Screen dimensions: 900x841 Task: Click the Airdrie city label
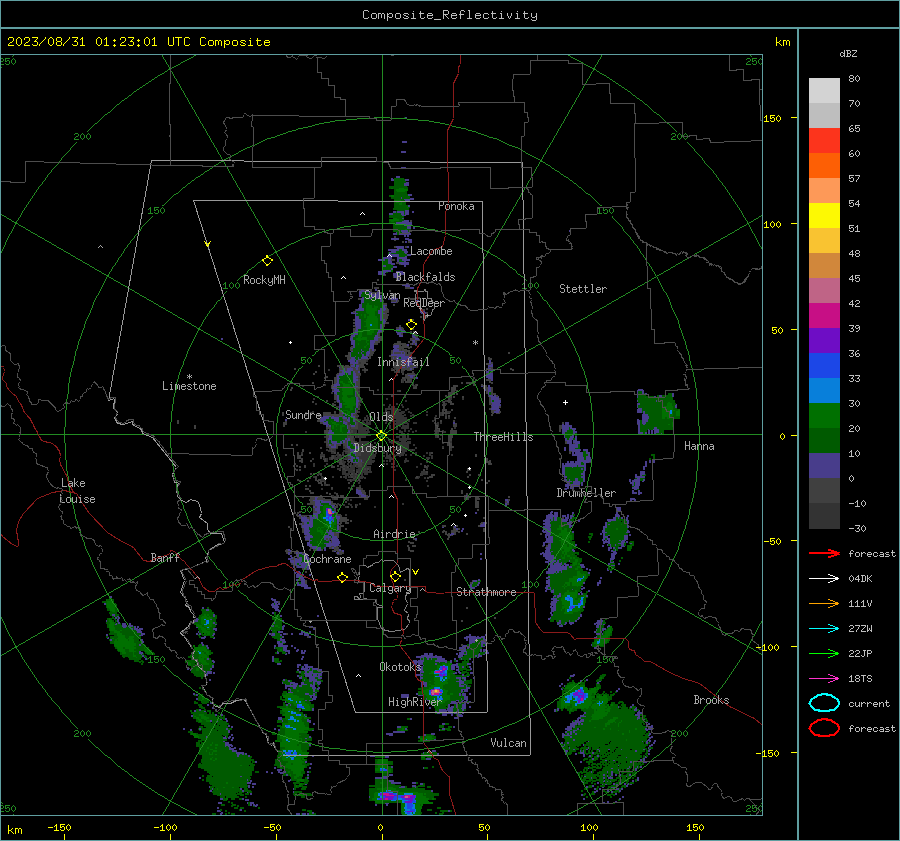[394, 534]
